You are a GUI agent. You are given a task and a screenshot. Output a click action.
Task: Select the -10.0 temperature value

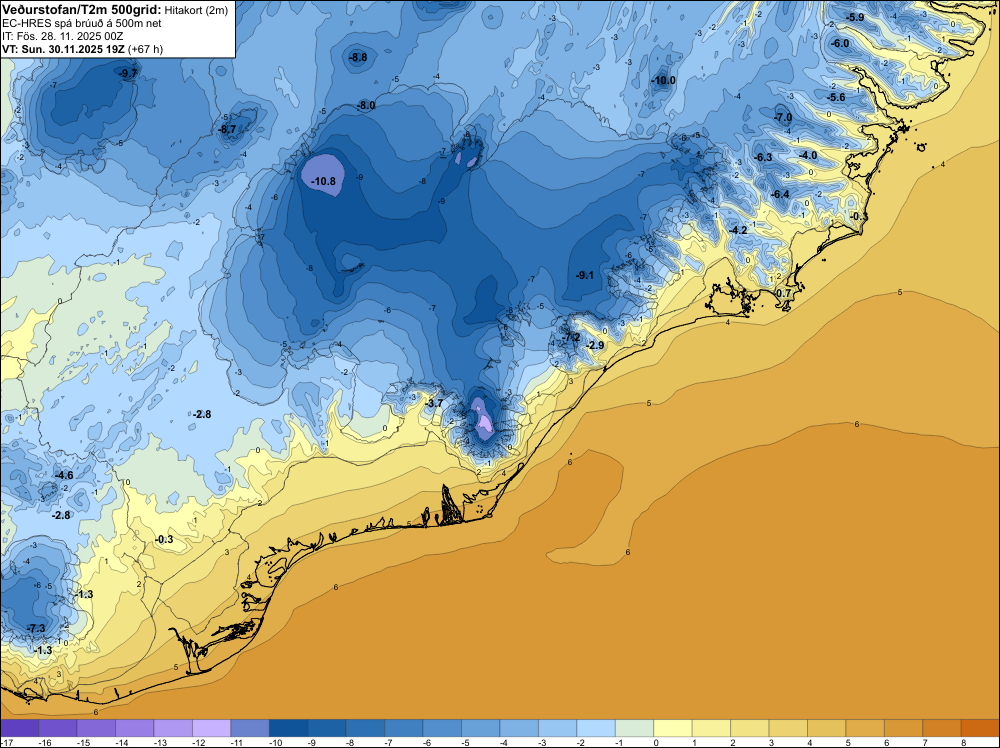663,80
